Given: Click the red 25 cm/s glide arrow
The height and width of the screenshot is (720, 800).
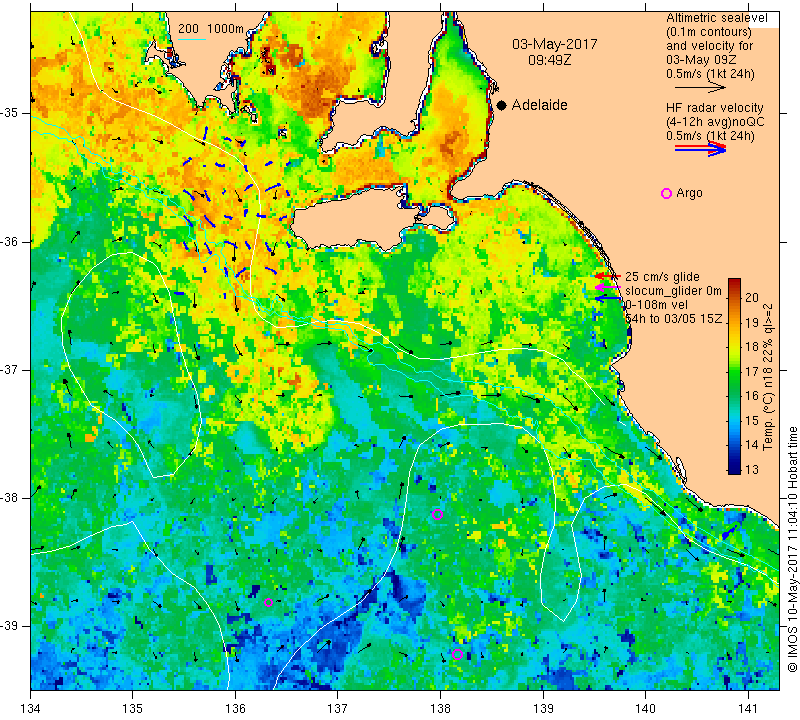Looking at the screenshot, I should point(607,277).
